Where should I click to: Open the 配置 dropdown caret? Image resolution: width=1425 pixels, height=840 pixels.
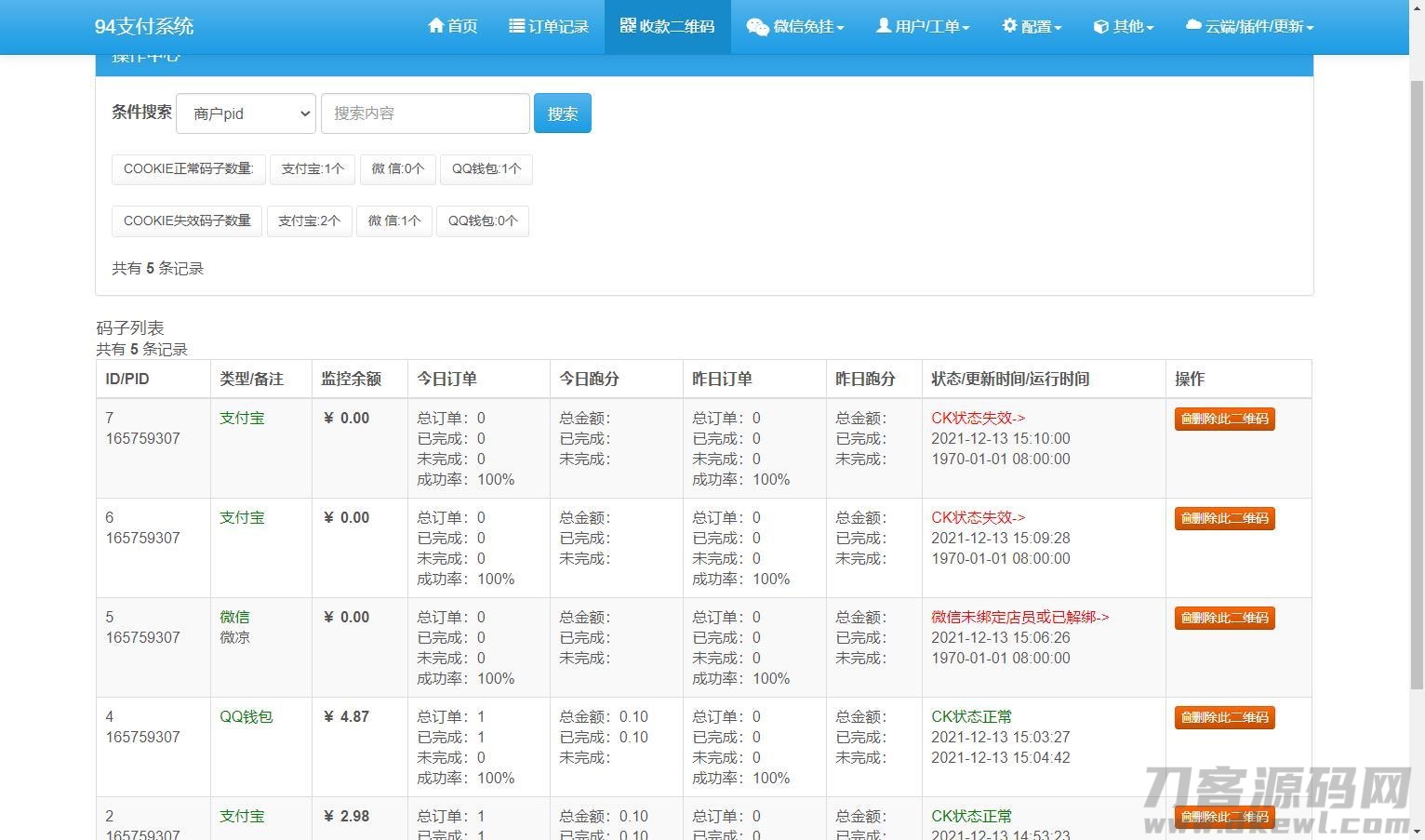[1058, 28]
